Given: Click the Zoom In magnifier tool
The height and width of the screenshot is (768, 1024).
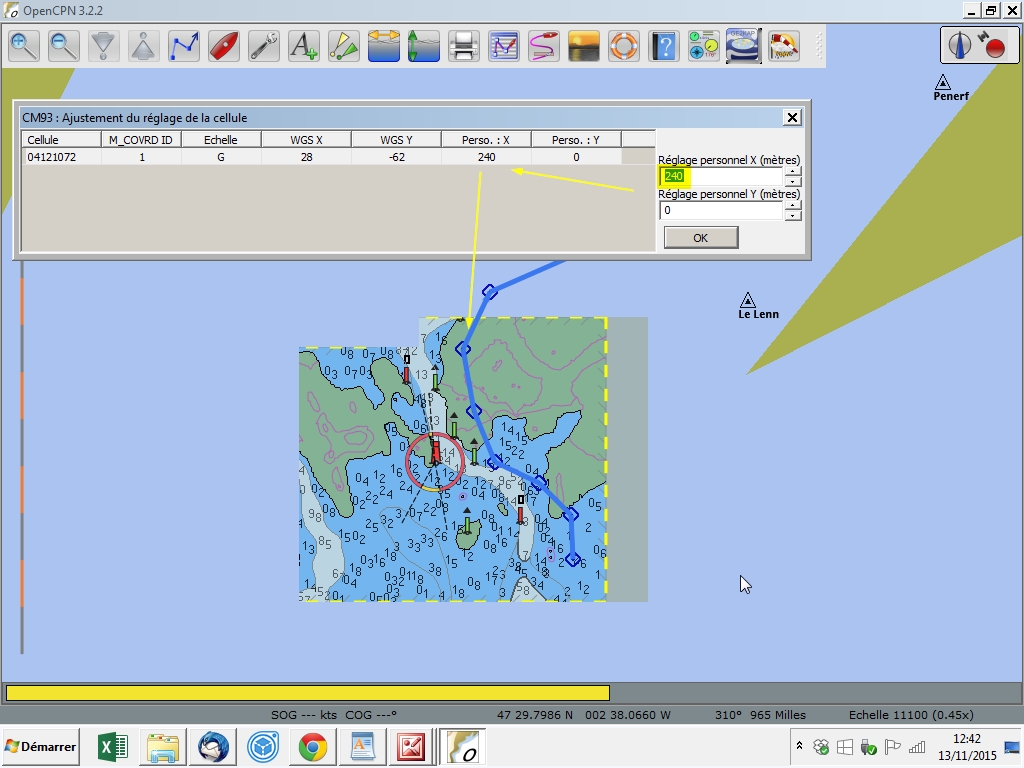Looking at the screenshot, I should tap(24, 46).
